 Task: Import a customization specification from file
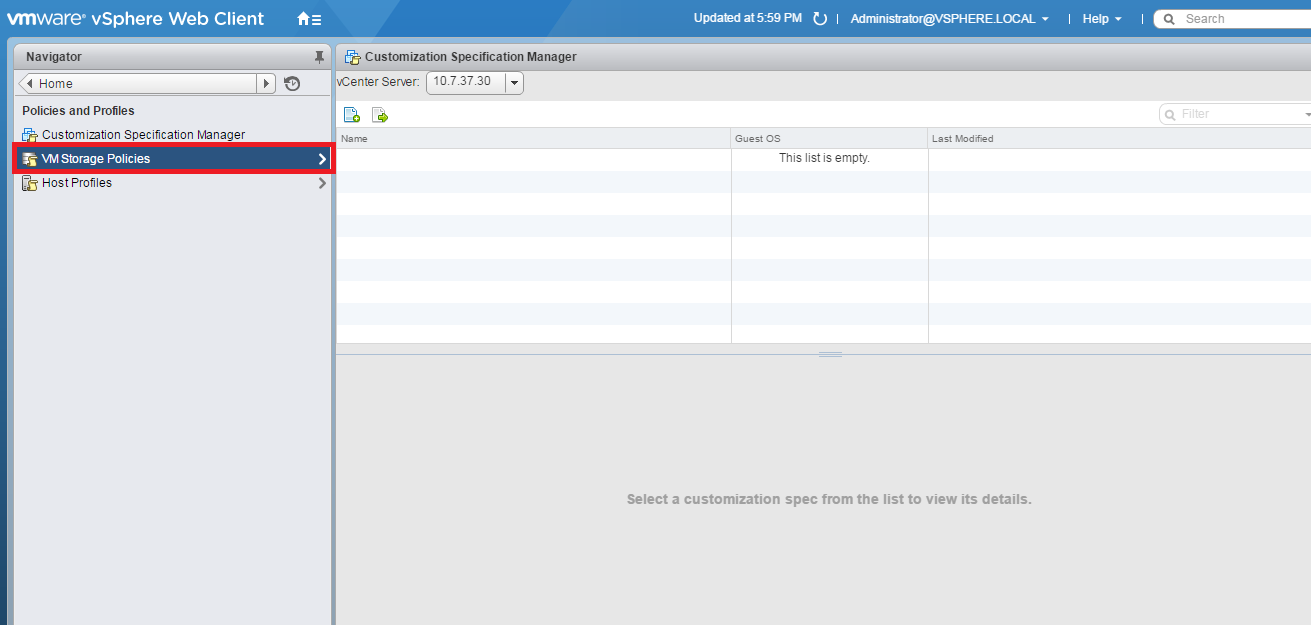tap(380, 115)
